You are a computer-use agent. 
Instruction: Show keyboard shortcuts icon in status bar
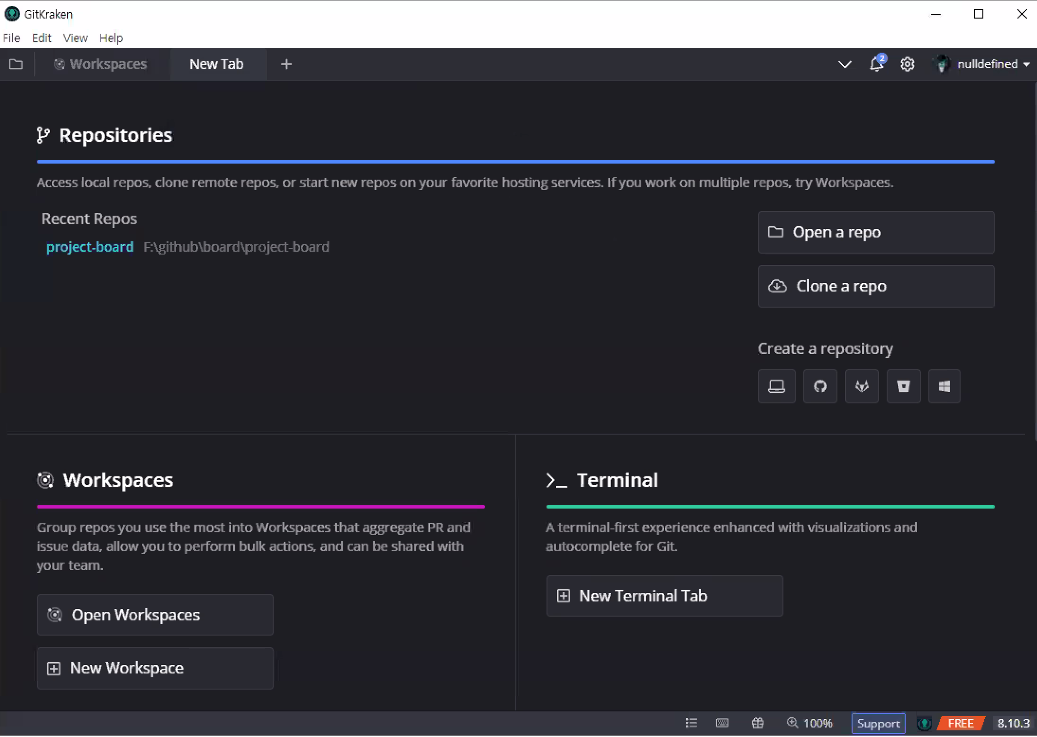[x=722, y=723]
